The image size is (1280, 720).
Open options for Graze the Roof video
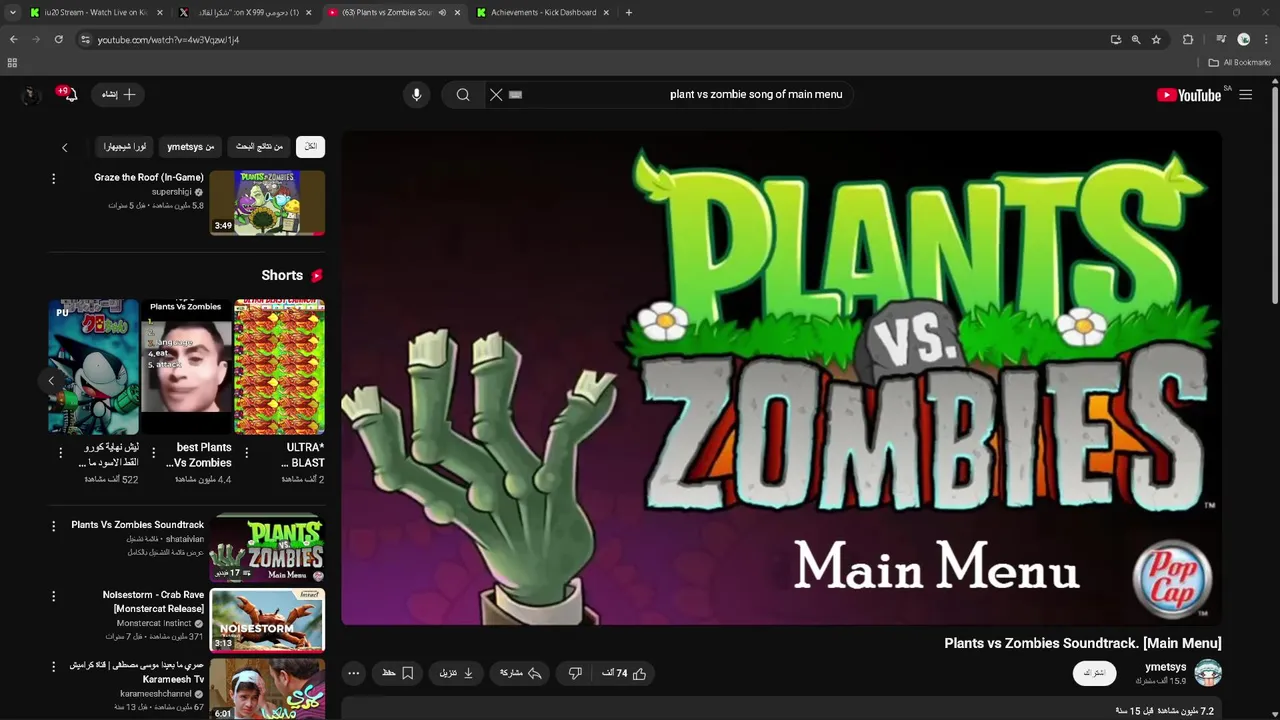pos(54,179)
